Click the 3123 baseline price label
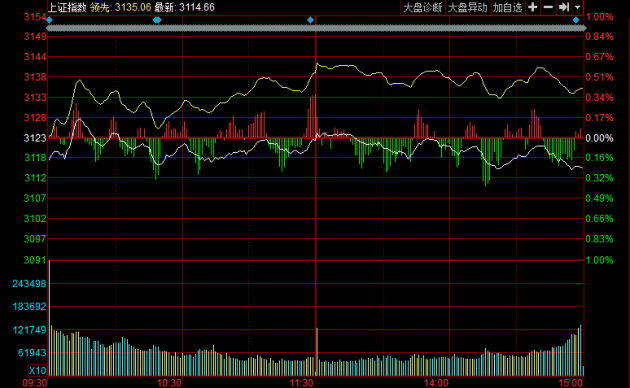Viewport: 630px width, 388px height. click(x=35, y=138)
